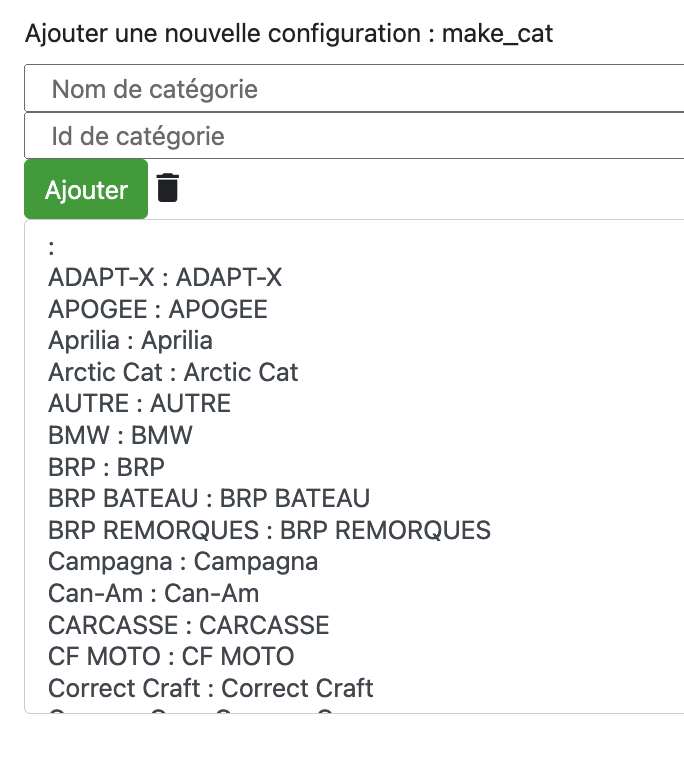
Task: Select the Aprilia list entry
Action: coord(130,340)
